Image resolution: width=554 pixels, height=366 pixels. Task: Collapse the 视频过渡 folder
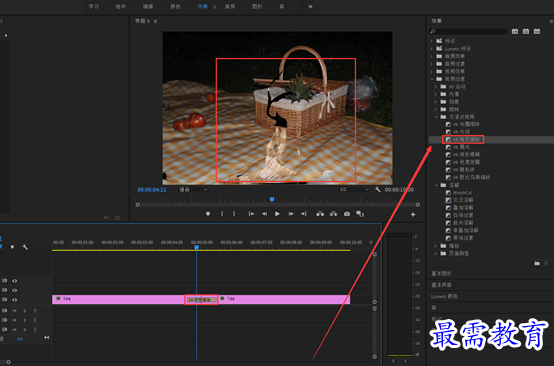pyautogui.click(x=432, y=79)
